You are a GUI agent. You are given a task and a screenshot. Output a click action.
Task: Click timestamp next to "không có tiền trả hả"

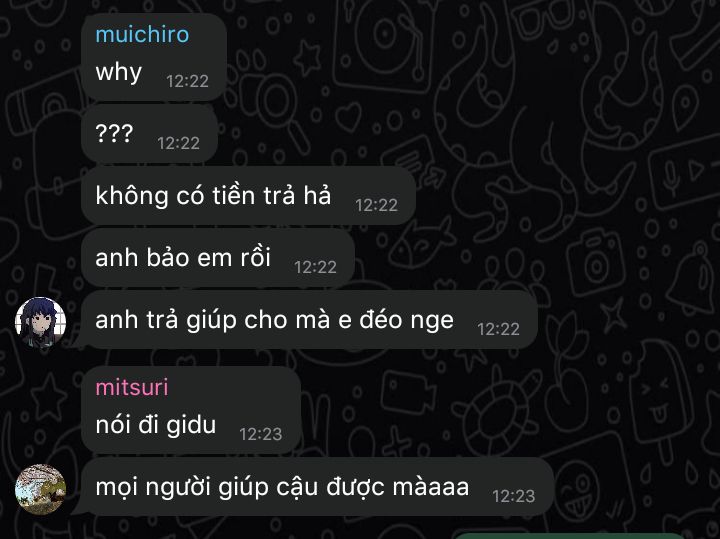[377, 205]
